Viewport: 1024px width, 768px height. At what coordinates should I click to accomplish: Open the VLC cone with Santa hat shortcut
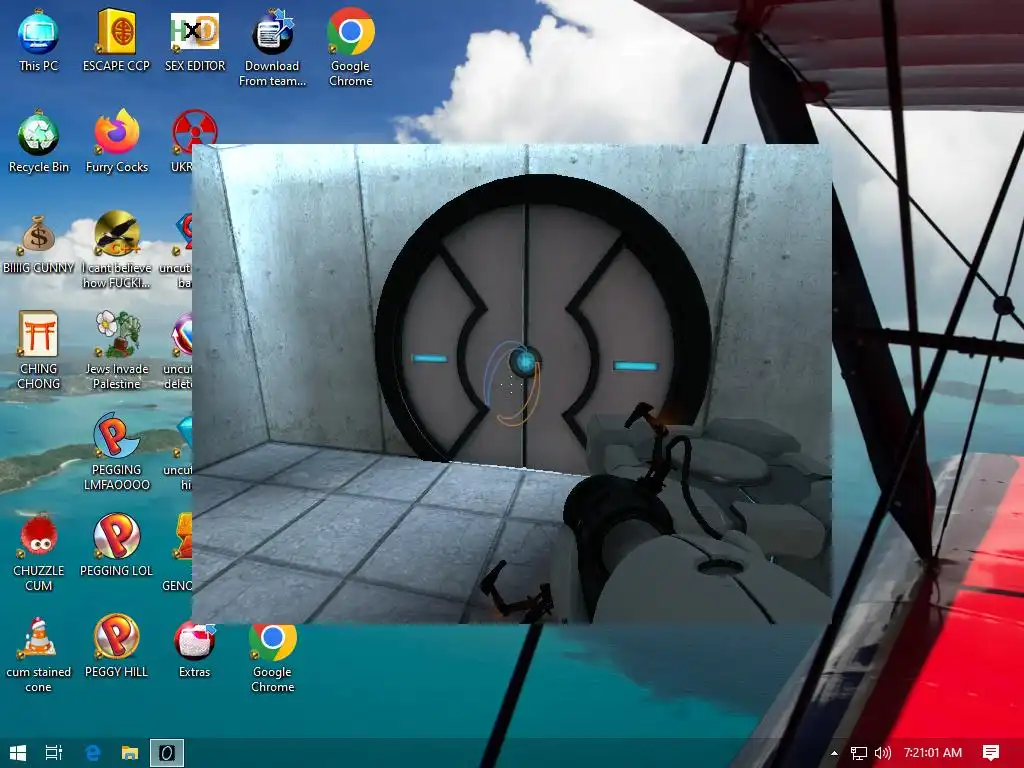click(38, 655)
